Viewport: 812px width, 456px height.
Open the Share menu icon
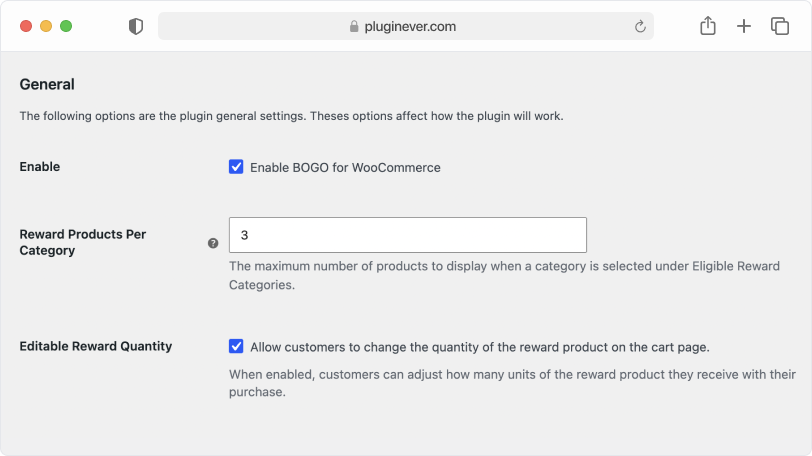708,25
